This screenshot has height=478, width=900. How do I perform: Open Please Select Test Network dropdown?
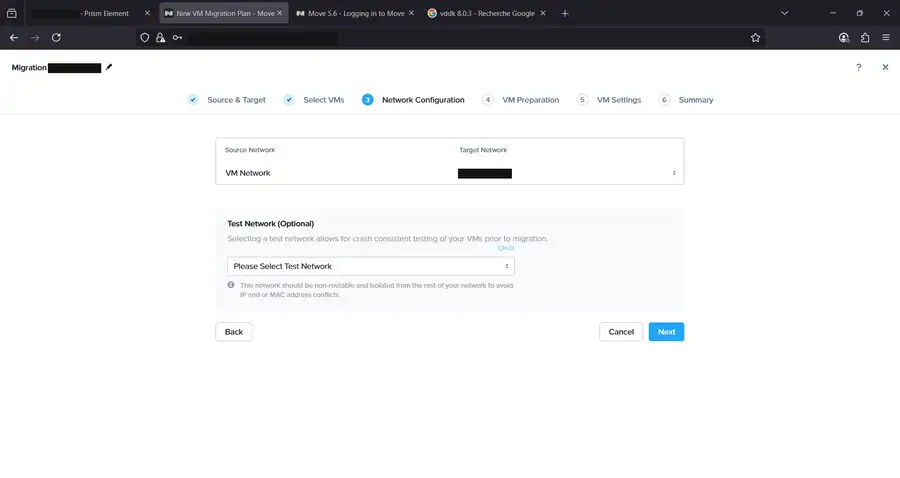[x=371, y=266]
